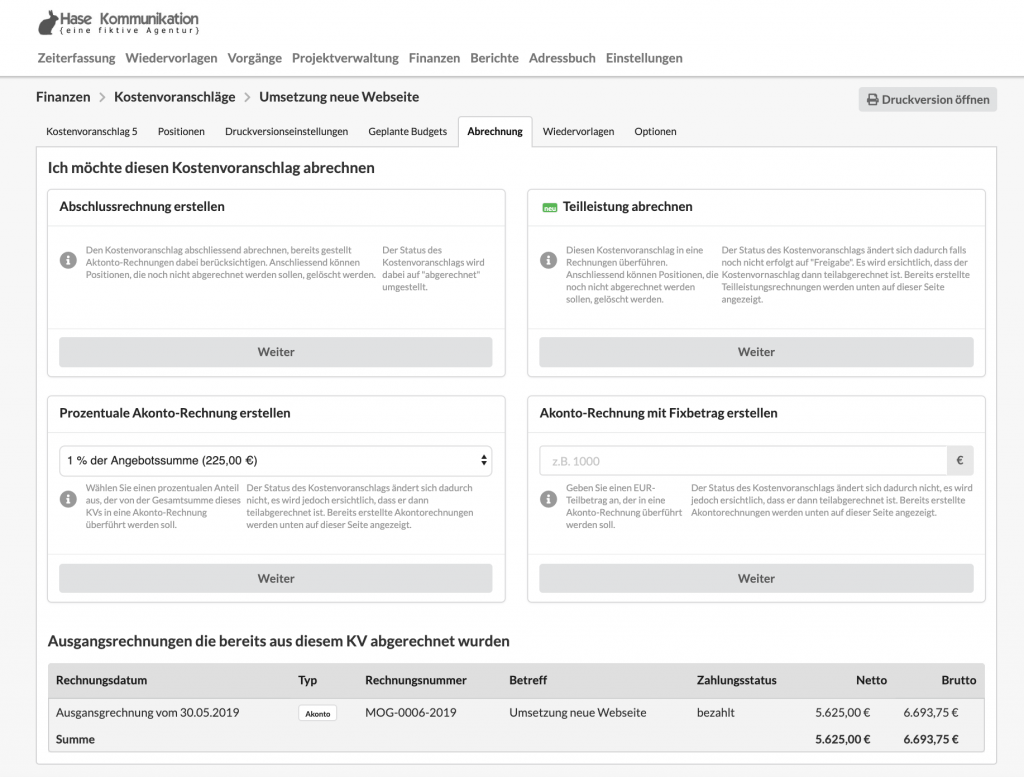1024x777 pixels.
Task: Click info icon in Abschlussrechnung erstellen card
Action: [68, 260]
